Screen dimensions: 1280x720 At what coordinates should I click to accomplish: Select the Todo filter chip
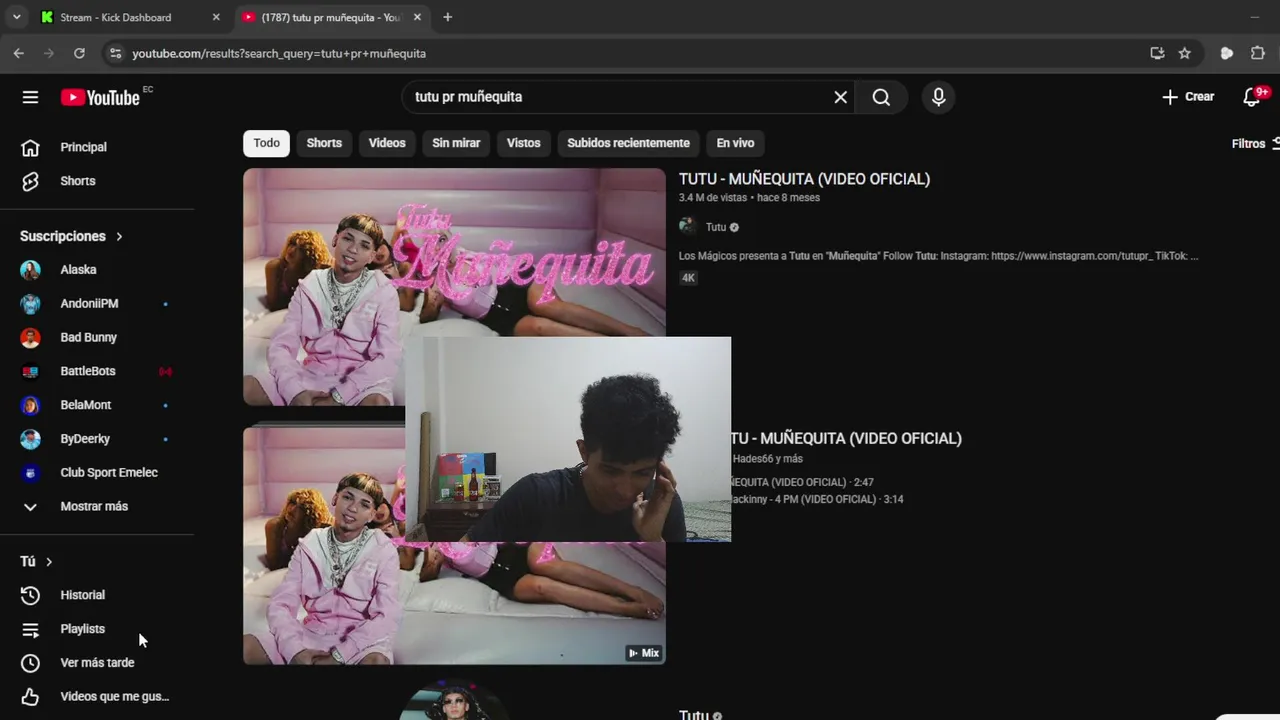pyautogui.click(x=266, y=143)
